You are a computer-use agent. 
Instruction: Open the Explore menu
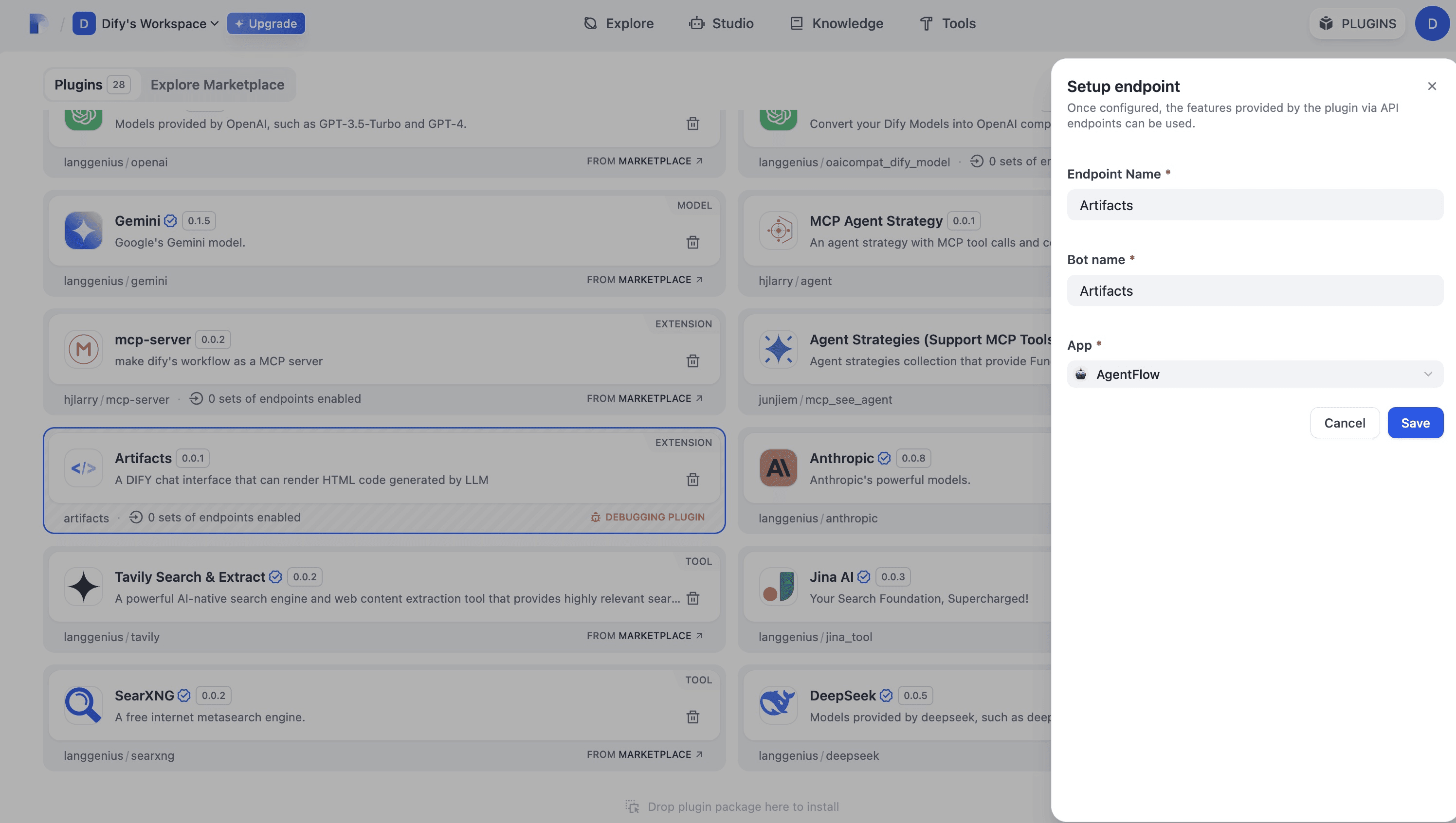pos(619,24)
